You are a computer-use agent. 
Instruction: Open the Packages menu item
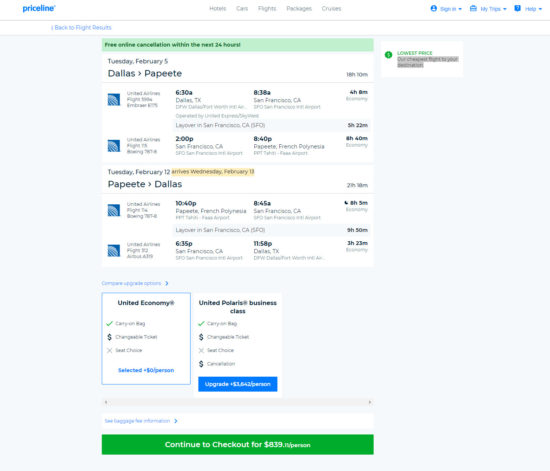(299, 8)
